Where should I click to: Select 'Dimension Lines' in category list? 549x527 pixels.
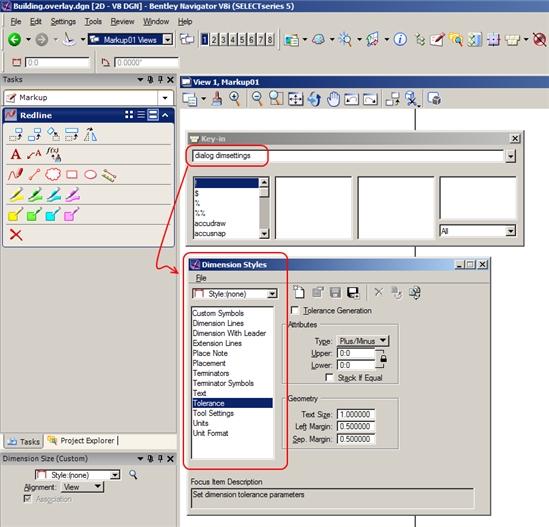point(218,323)
